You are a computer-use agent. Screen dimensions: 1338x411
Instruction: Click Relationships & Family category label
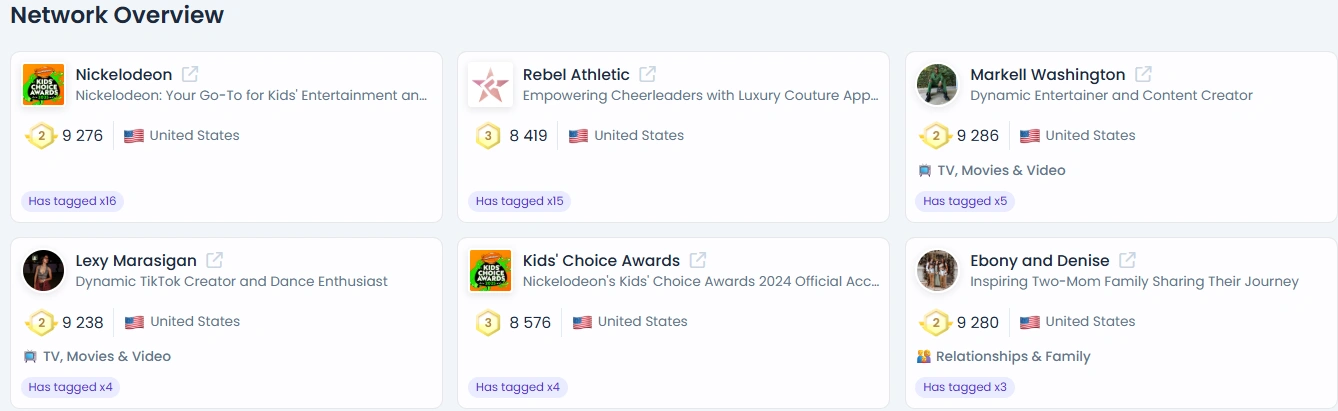coord(1013,356)
